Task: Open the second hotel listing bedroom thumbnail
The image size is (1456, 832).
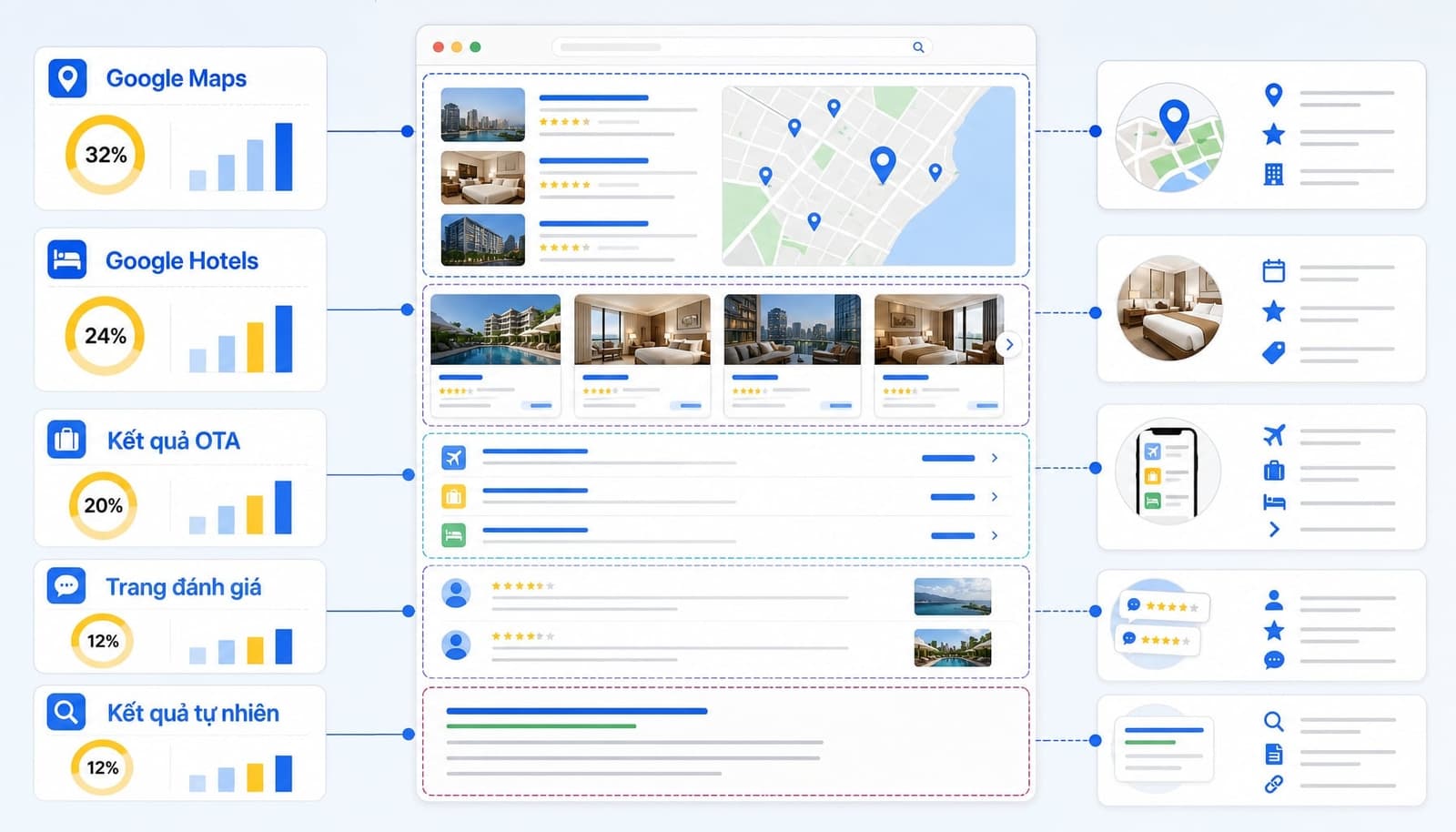Action: (x=483, y=178)
